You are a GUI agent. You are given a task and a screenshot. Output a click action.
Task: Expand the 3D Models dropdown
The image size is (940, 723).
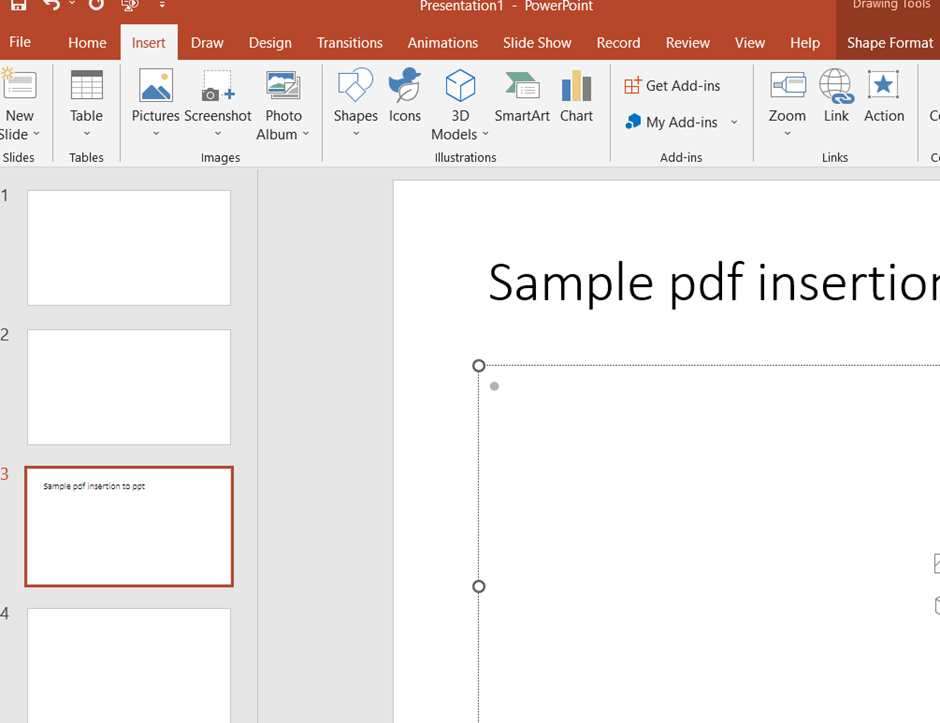(x=486, y=135)
